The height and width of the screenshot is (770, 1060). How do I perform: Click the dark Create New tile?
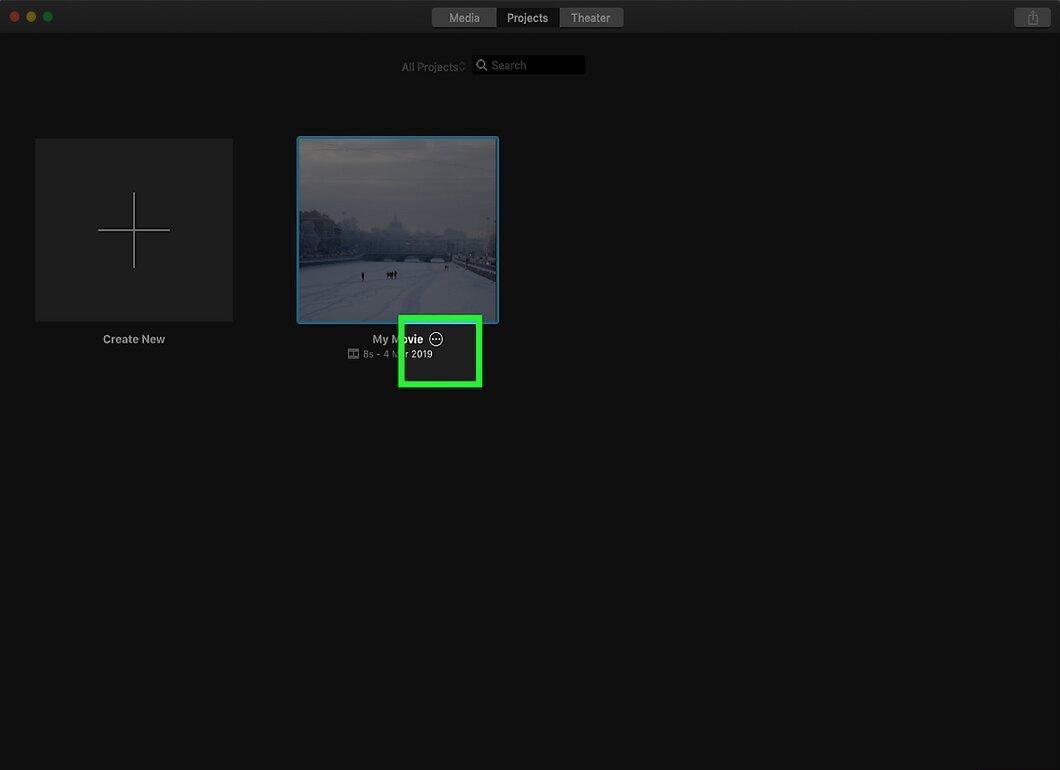(134, 230)
